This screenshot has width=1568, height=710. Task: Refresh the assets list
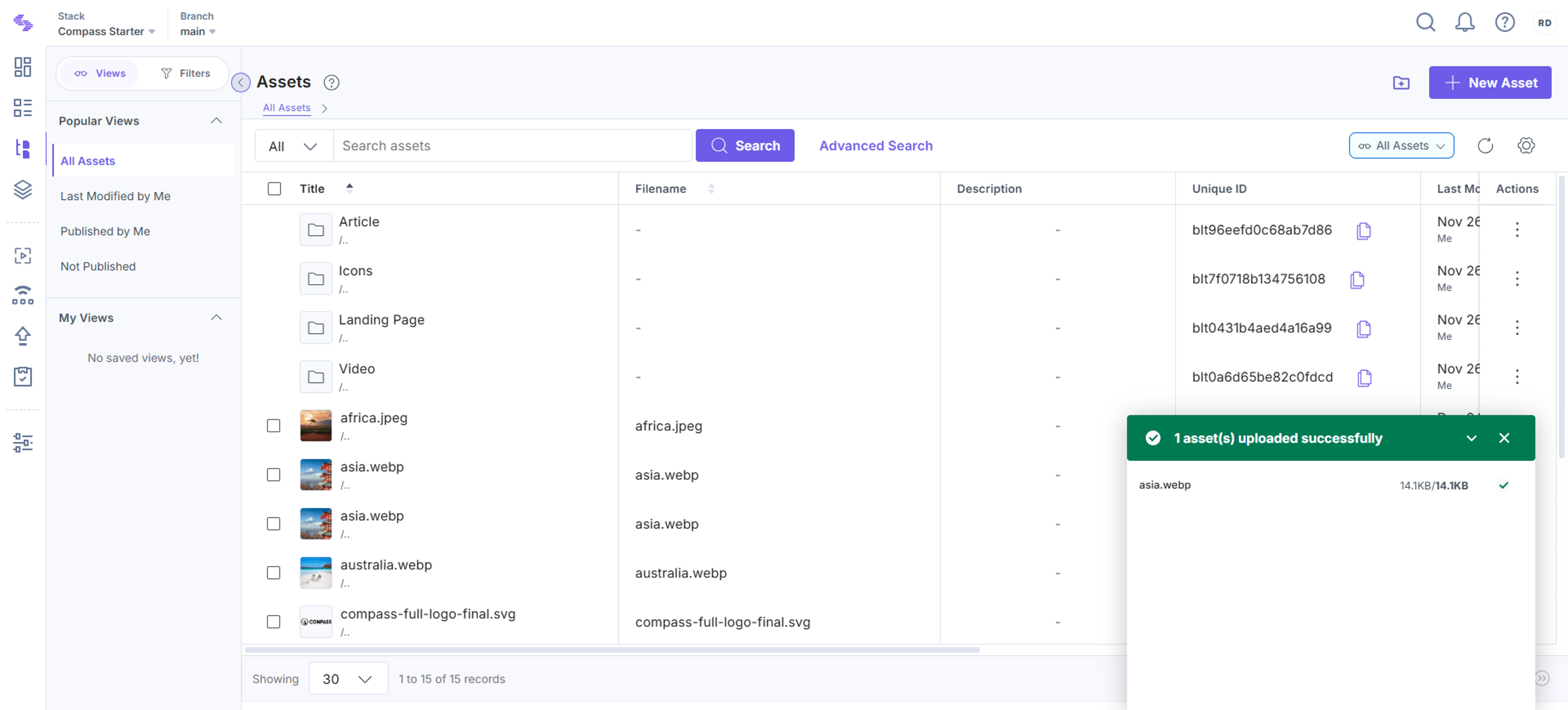[x=1485, y=145]
